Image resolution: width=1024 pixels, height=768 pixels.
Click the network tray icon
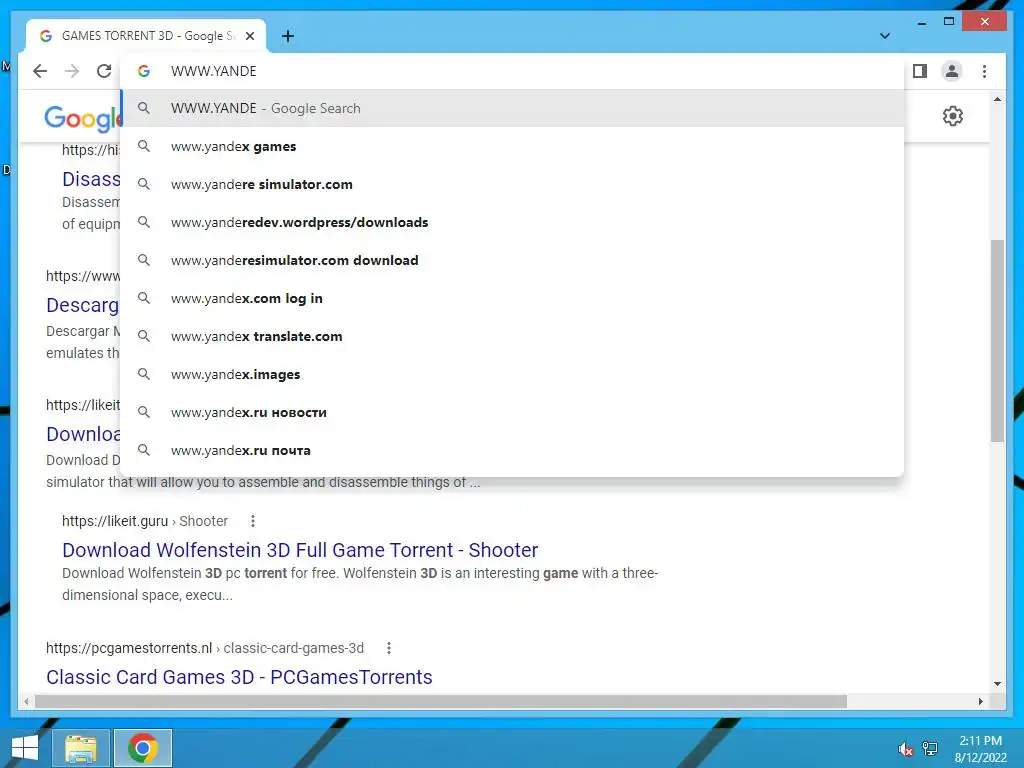[930, 749]
